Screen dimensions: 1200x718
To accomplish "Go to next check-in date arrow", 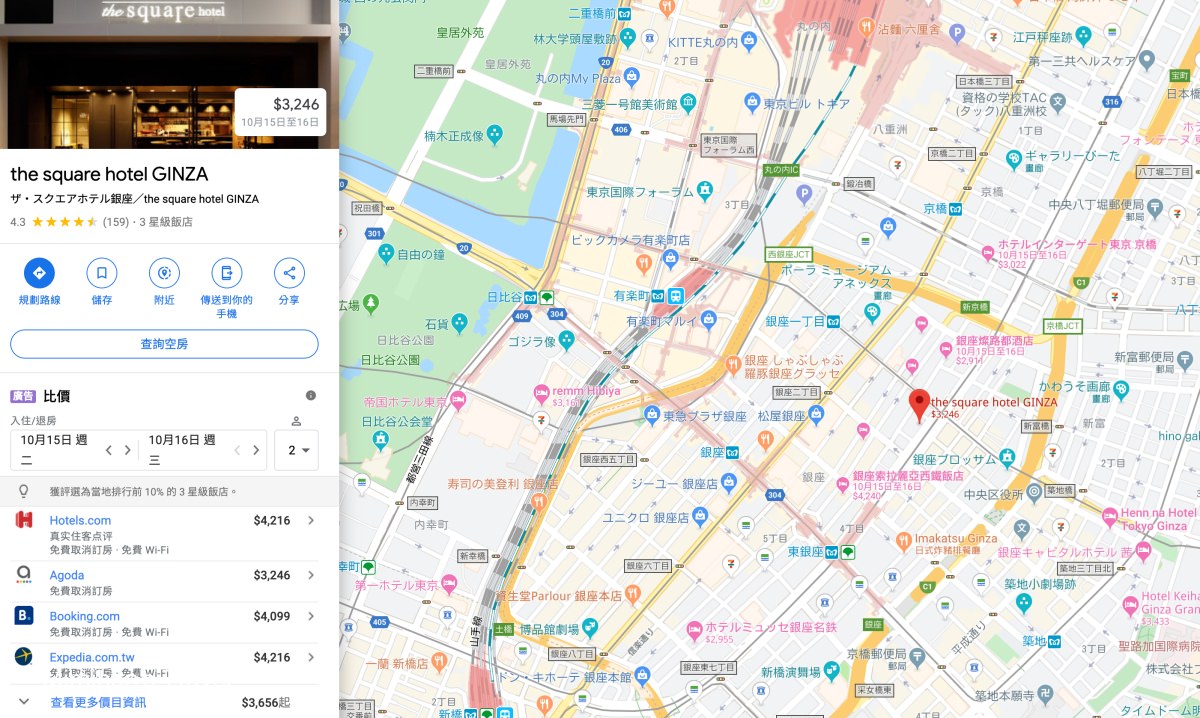I will click(x=127, y=450).
